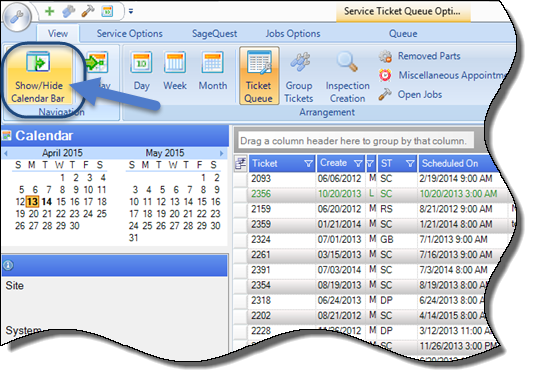Switch to Week view
Screen dimensions: 533x378
pos(175,71)
